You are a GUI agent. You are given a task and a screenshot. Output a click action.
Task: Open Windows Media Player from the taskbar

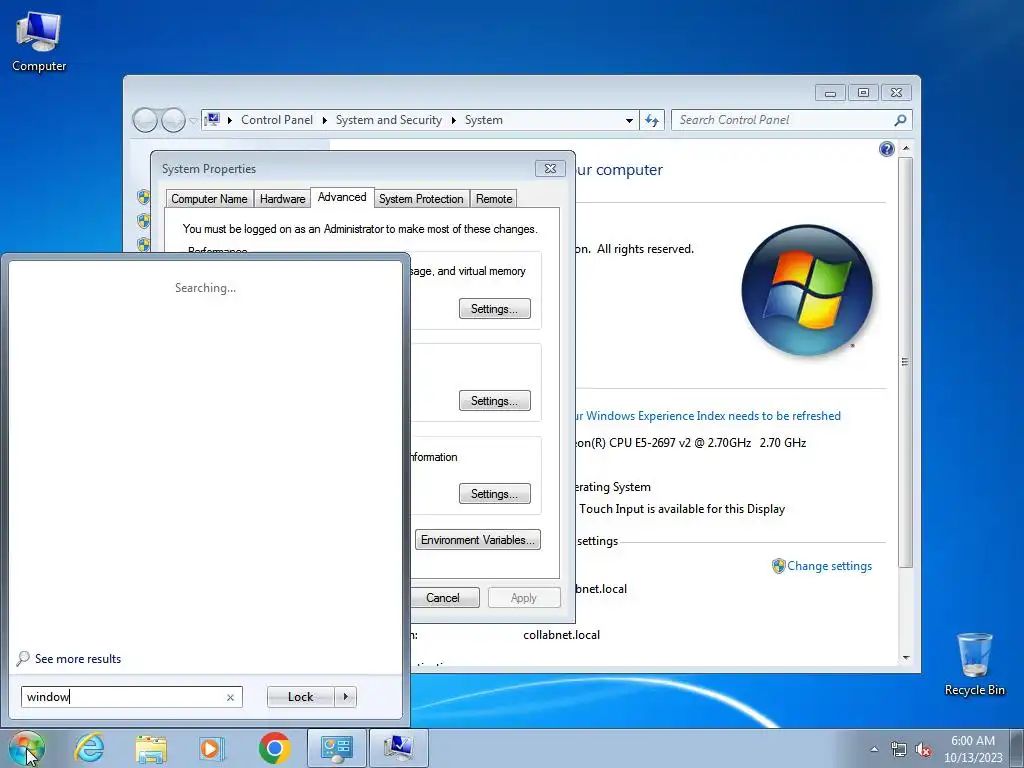[x=212, y=748]
